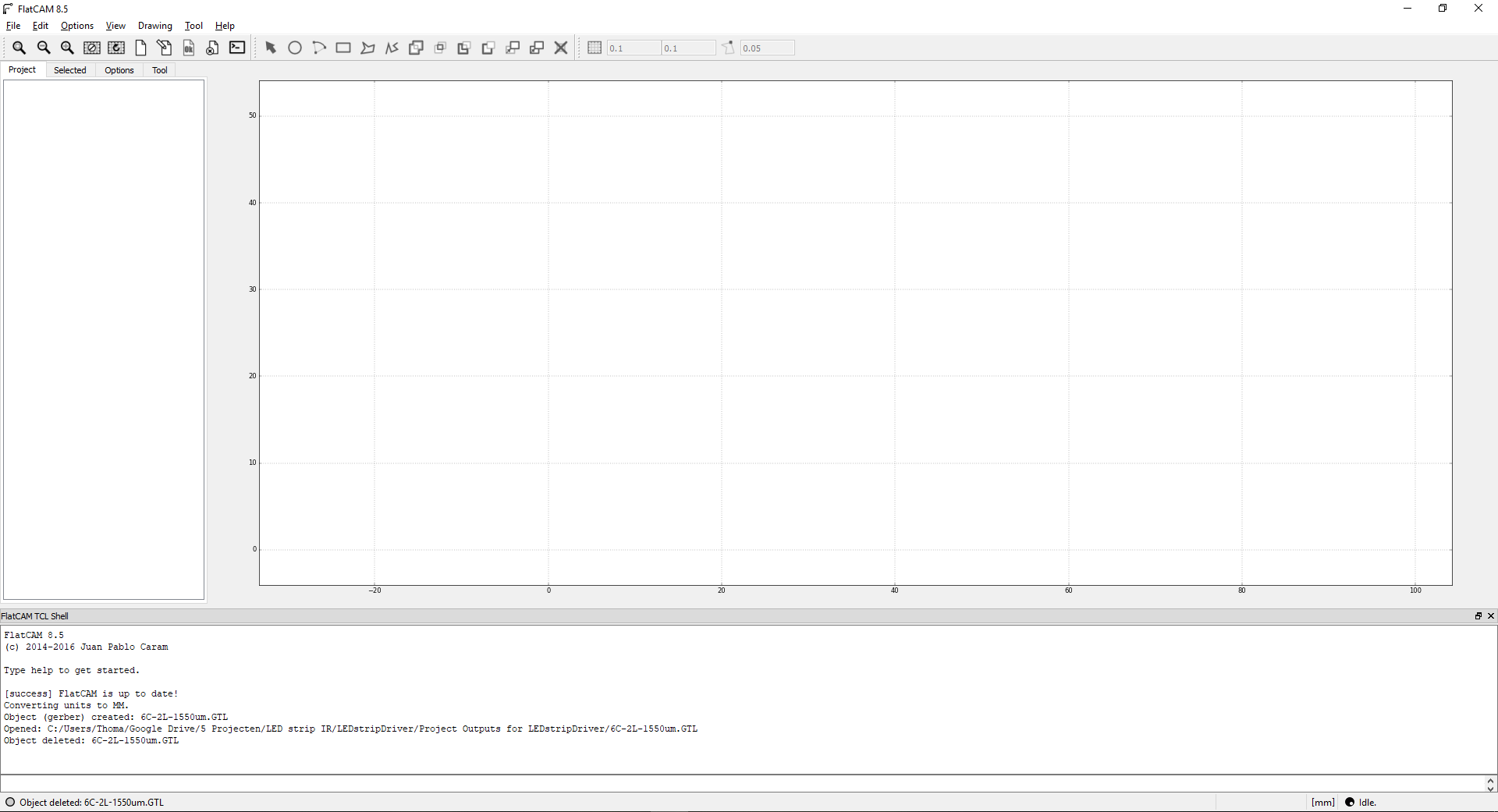Click the Zoom Fit magnifier icon

point(19,48)
